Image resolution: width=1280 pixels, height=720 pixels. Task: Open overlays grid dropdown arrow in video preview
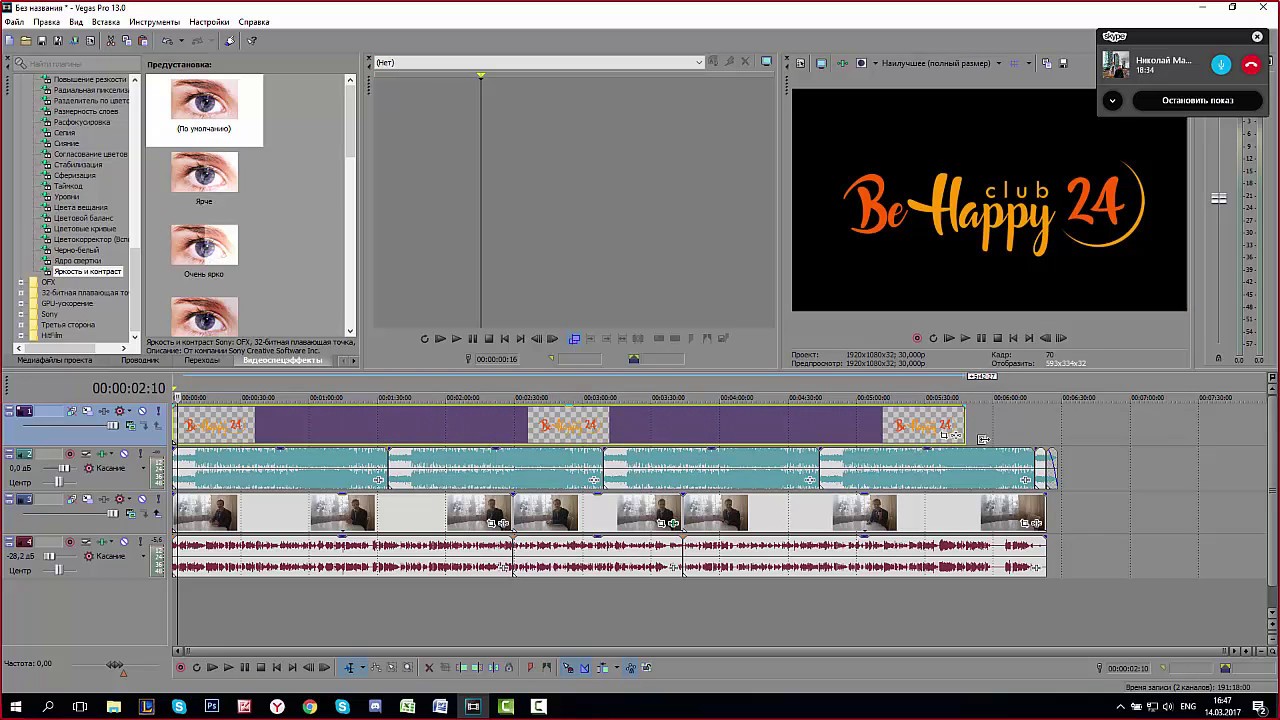[1030, 63]
